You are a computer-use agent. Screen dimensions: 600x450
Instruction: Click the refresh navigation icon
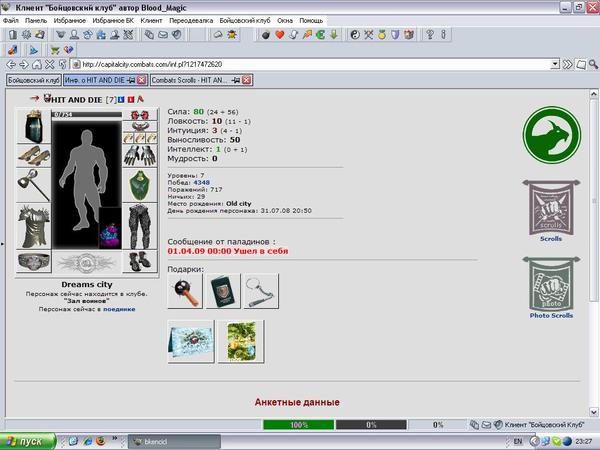(x=62, y=64)
